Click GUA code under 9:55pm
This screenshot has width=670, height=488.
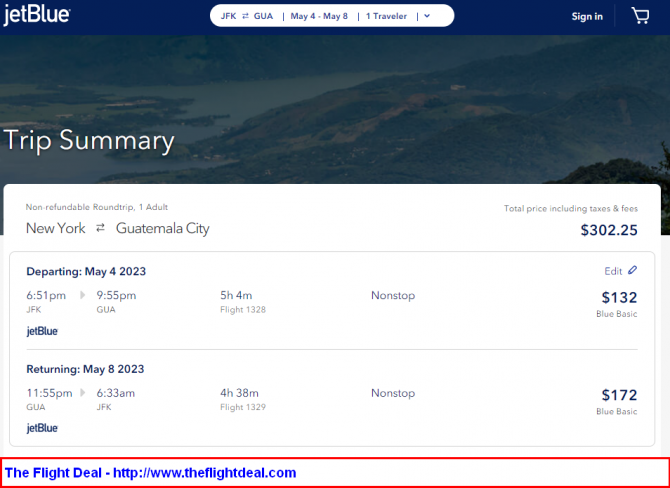point(106,310)
